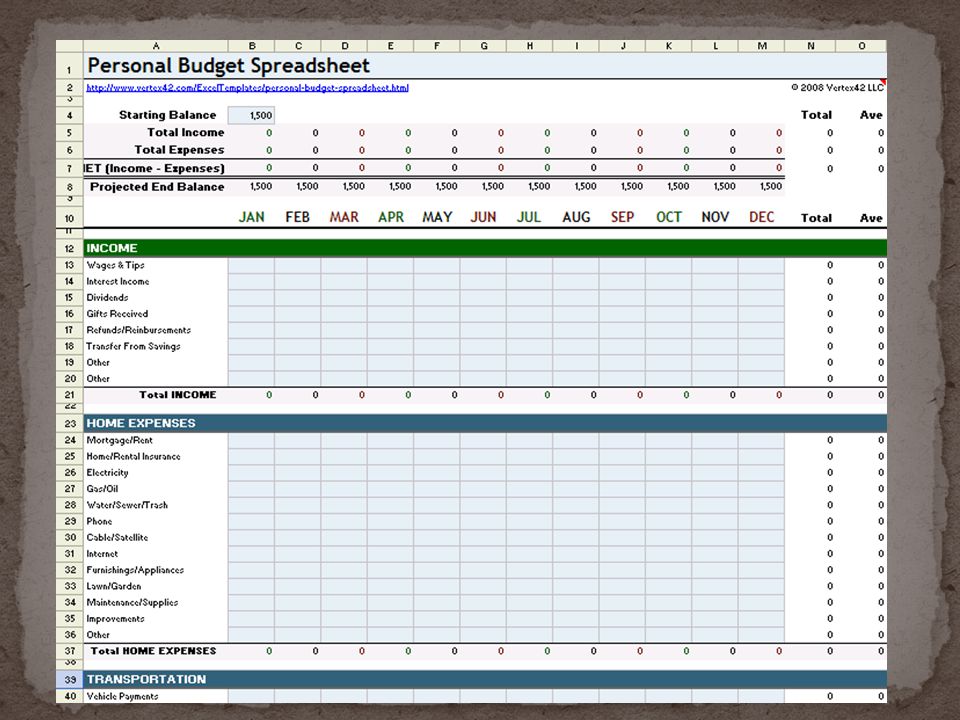Click the empty Mortgage/Rent January cell
960x720 pixels.
point(251,440)
